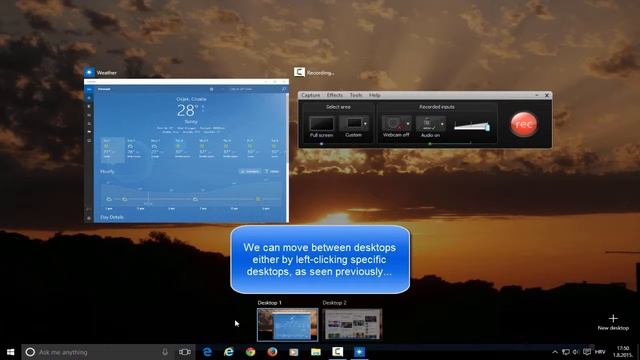Open the Effects menu in Camtasia Recorder
Image resolution: width=640 pixels, height=360 pixels.
coord(335,95)
